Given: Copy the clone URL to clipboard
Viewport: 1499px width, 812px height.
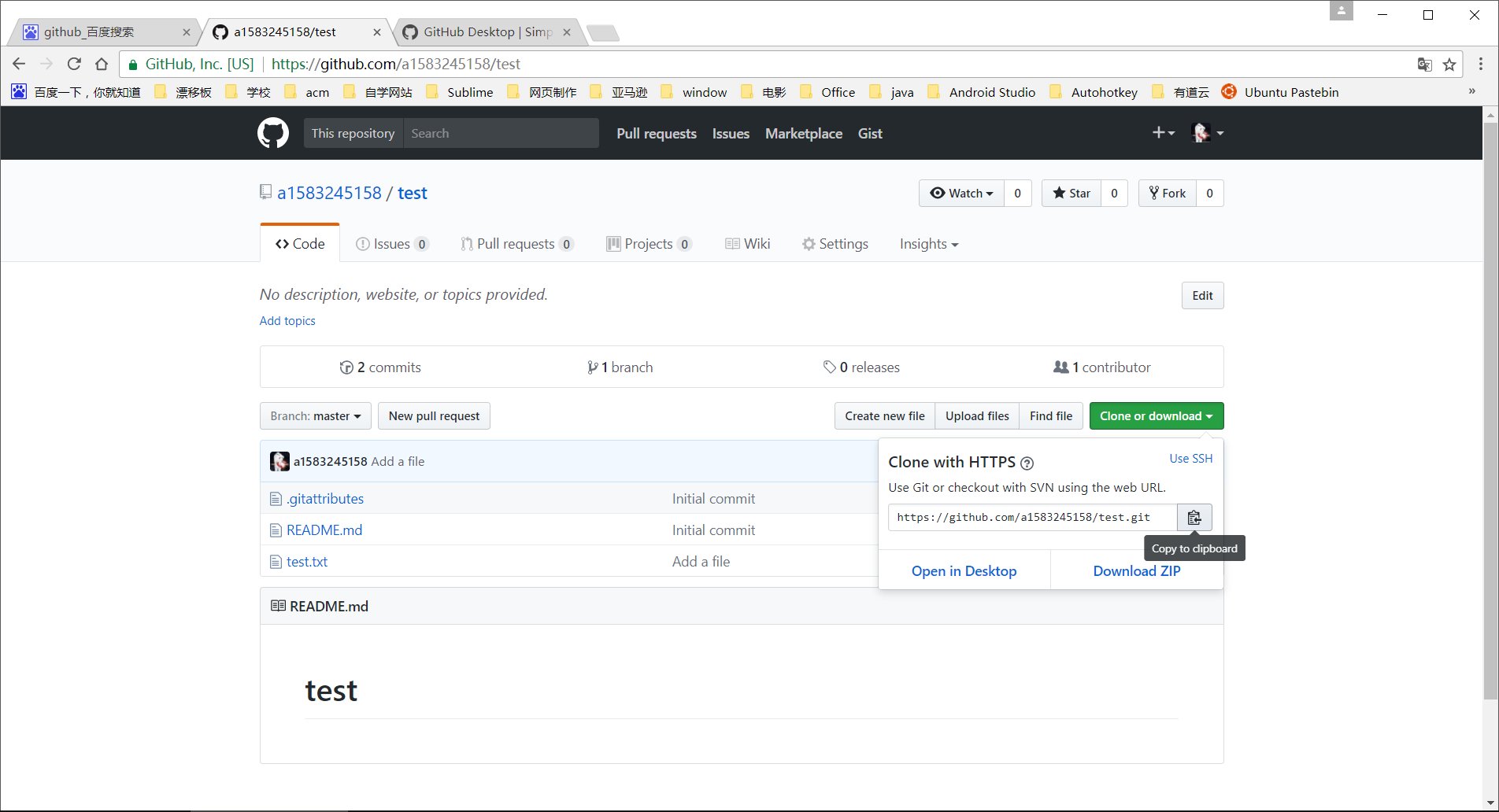Looking at the screenshot, I should point(1194,517).
